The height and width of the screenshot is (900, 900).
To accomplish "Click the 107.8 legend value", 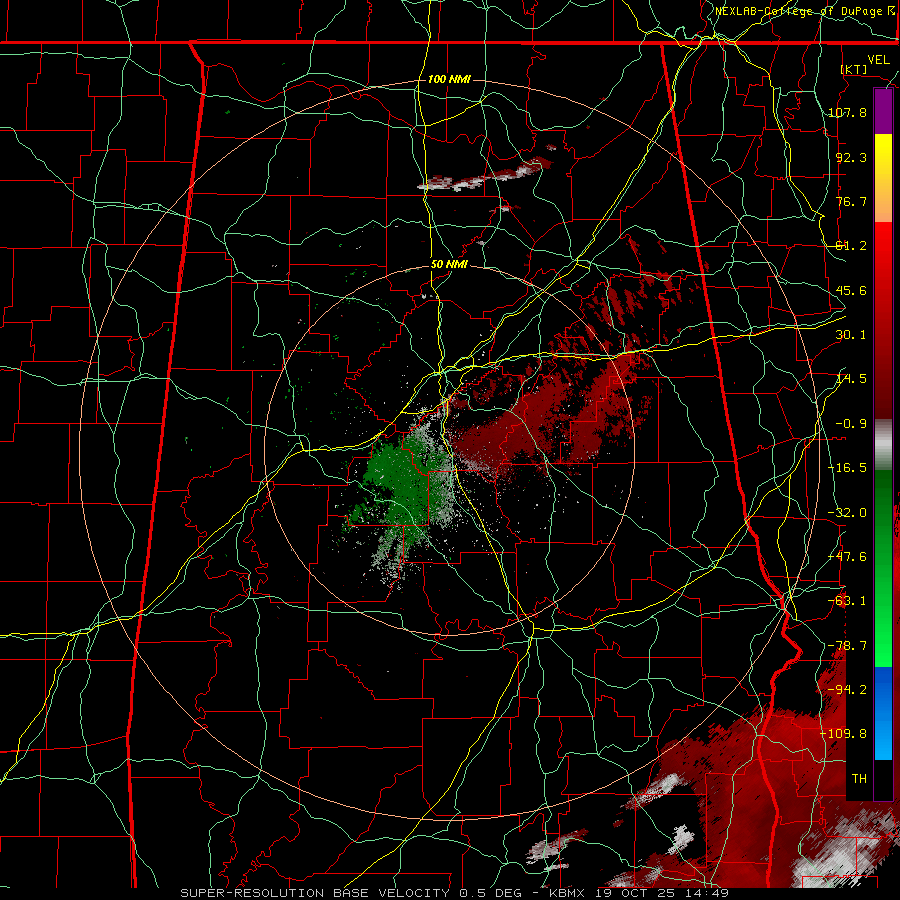I will point(847,112).
